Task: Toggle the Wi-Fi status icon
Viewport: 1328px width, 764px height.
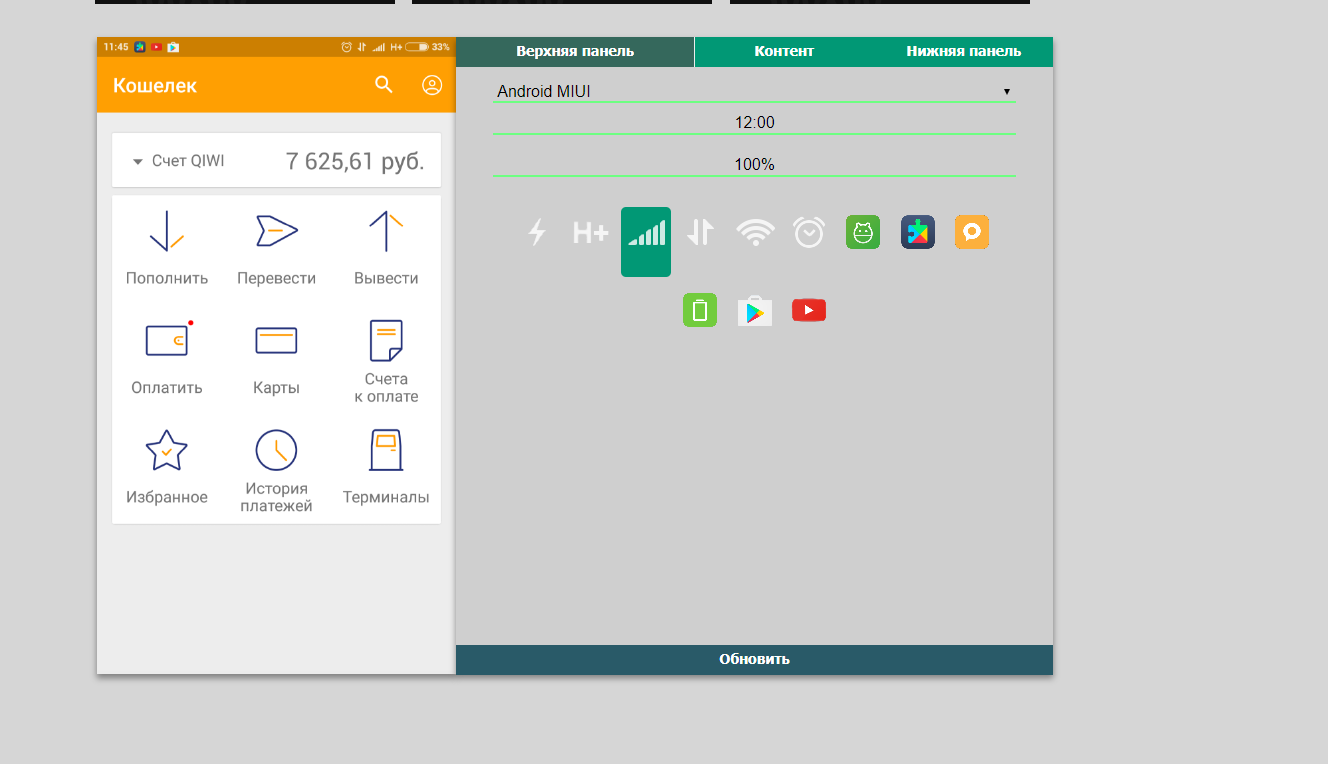Action: [x=755, y=233]
